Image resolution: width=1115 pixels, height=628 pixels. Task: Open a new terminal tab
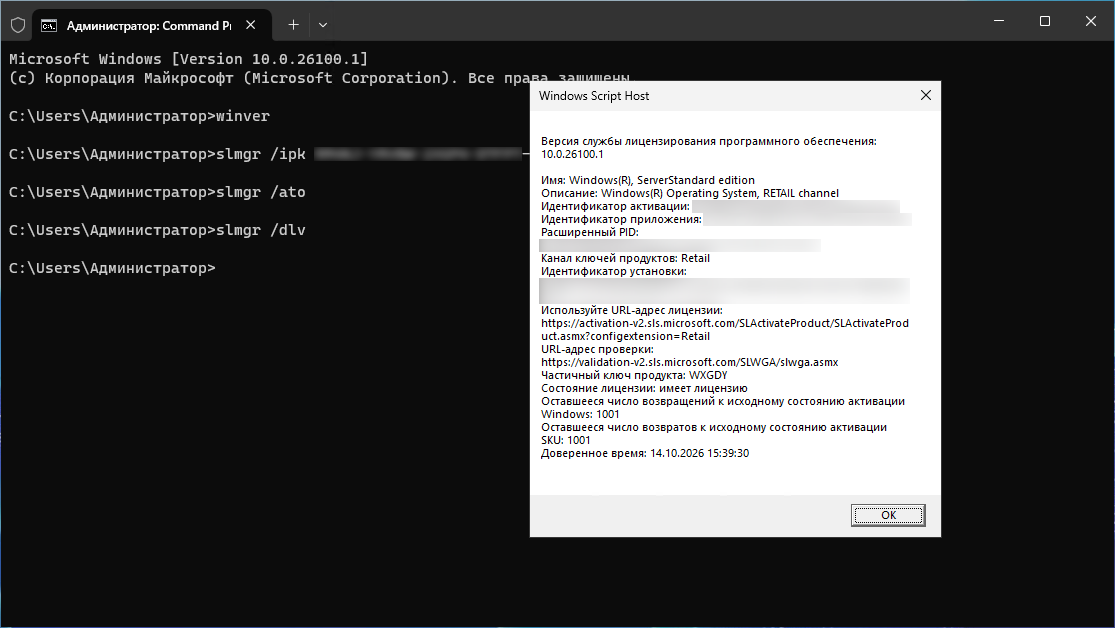coord(293,25)
